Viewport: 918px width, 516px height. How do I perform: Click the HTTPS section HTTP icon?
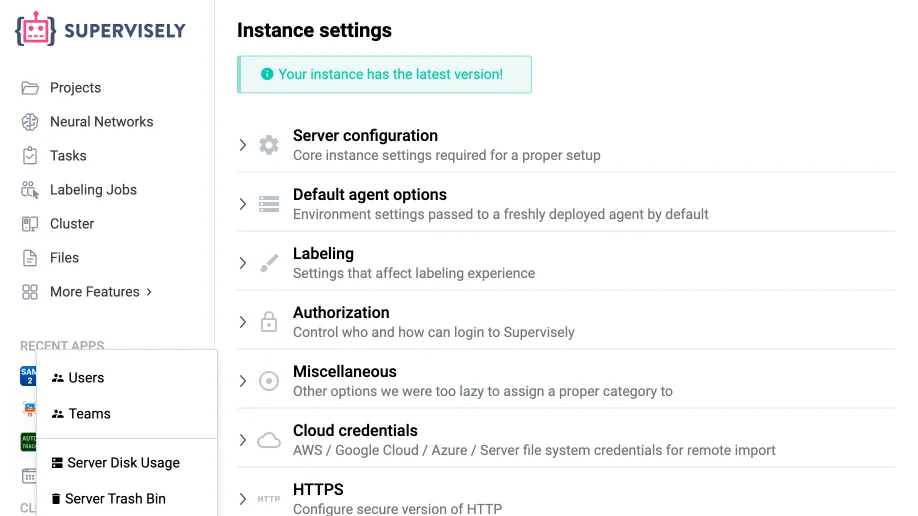point(269,499)
